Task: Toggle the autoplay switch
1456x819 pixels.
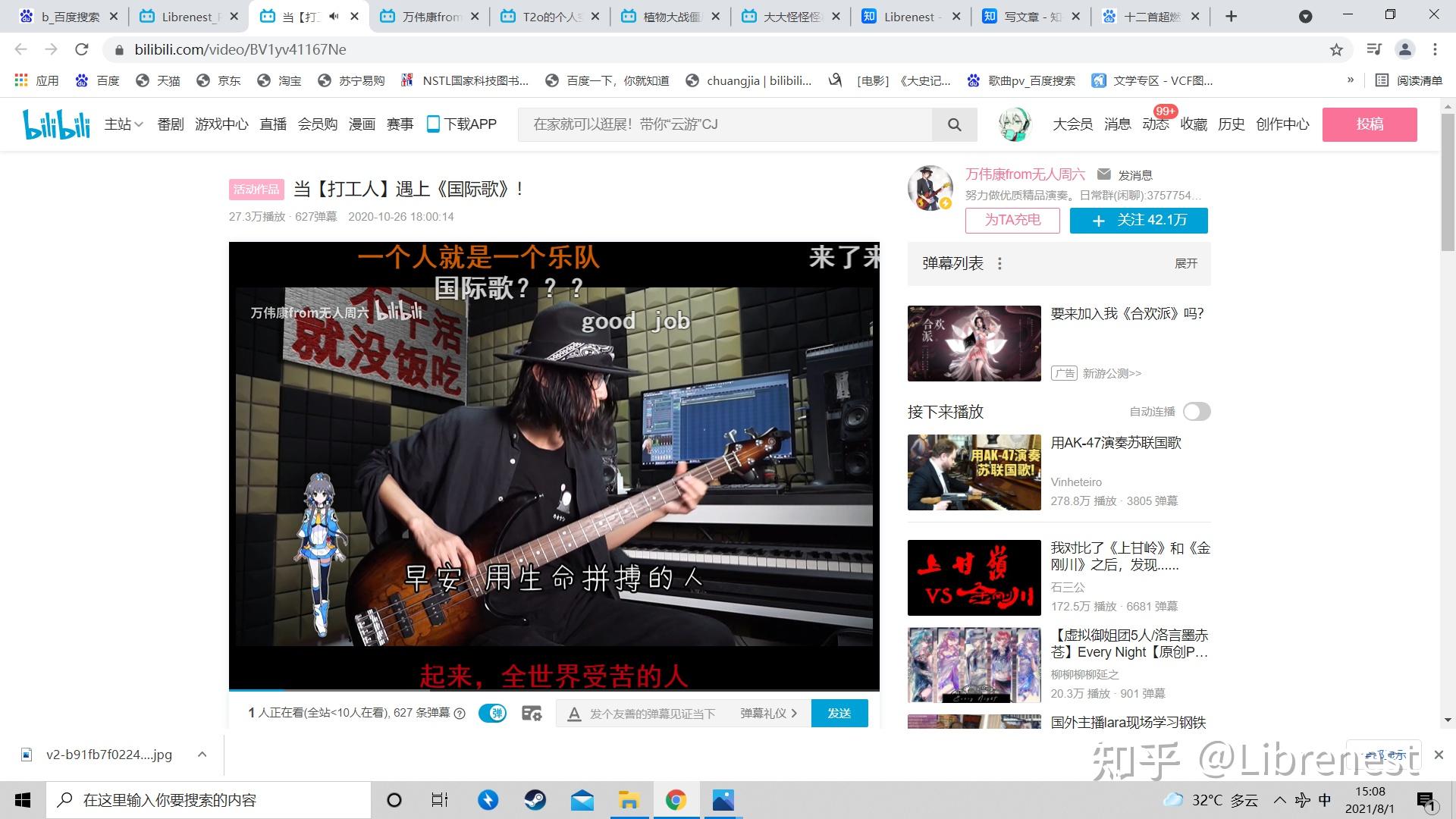Action: click(x=1196, y=411)
